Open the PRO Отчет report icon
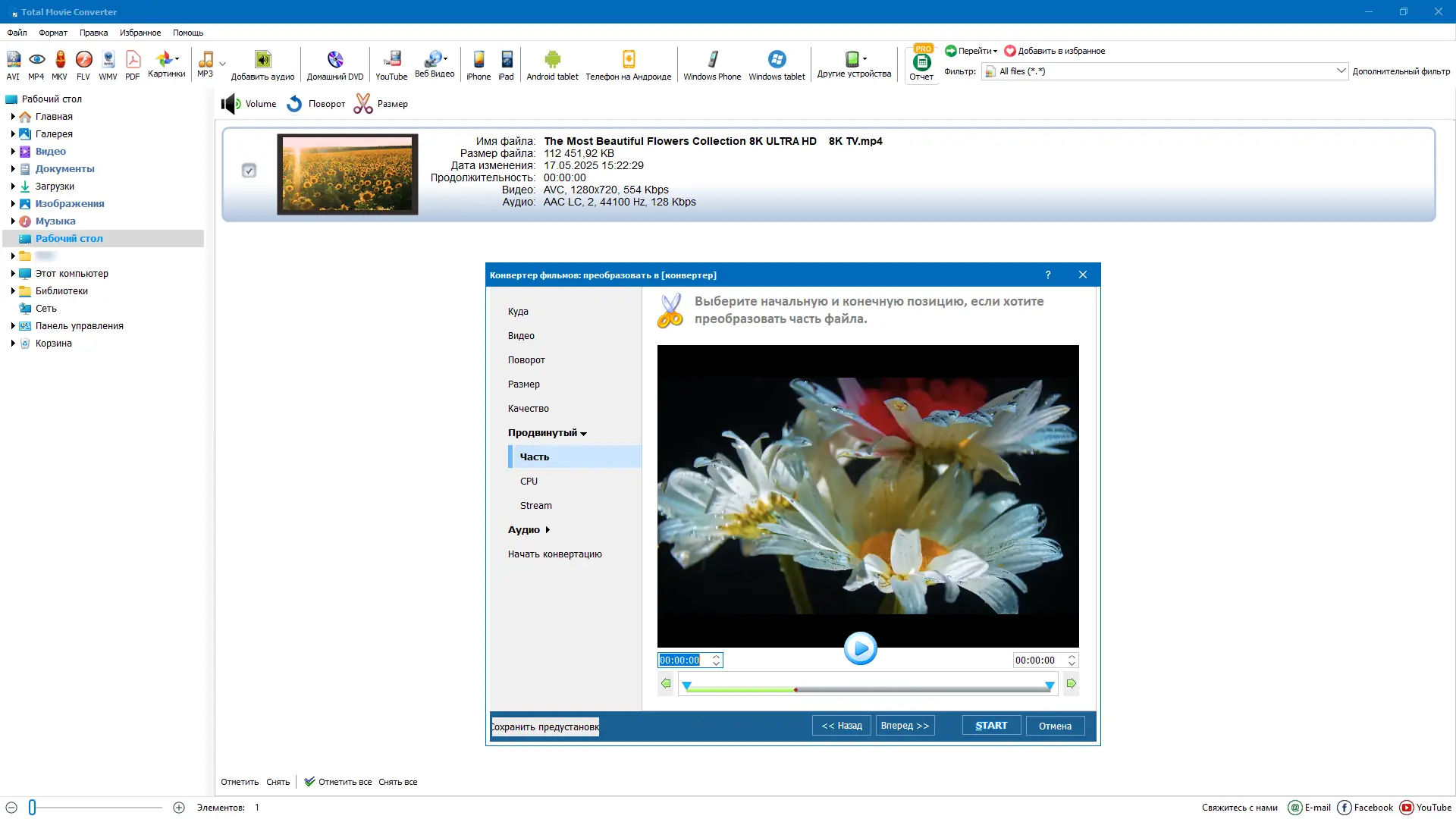Viewport: 1456px width, 819px height. coord(921,64)
